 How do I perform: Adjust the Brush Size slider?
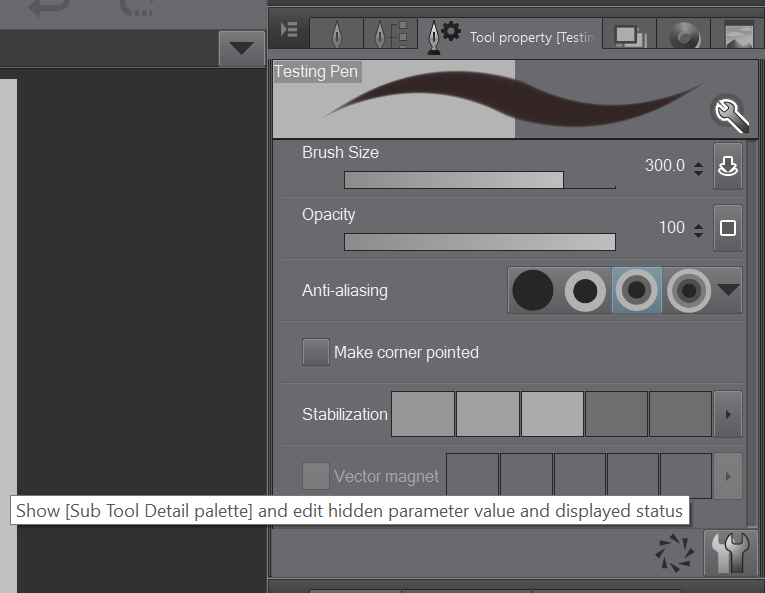(x=480, y=180)
